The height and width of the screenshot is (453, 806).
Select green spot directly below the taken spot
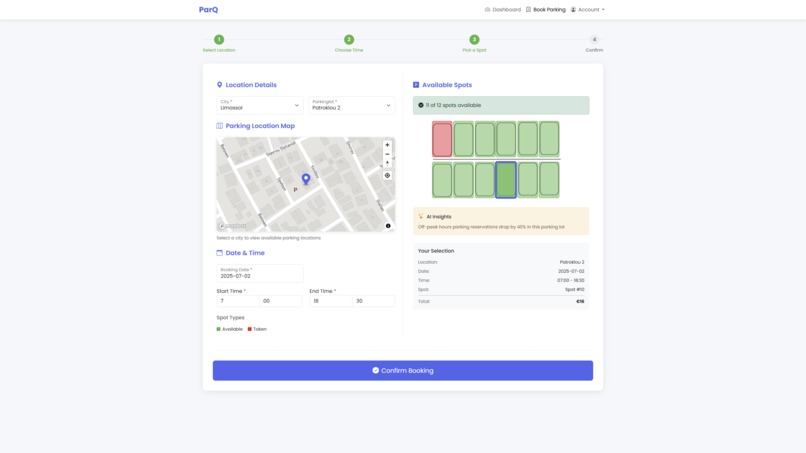coord(442,180)
